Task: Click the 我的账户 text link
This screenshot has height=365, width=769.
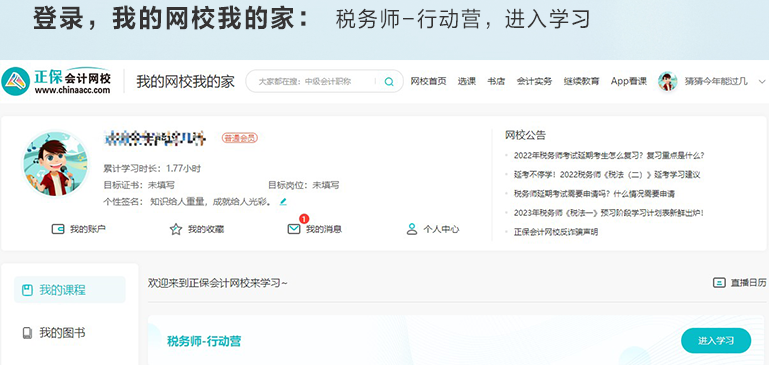Action: coord(88,229)
